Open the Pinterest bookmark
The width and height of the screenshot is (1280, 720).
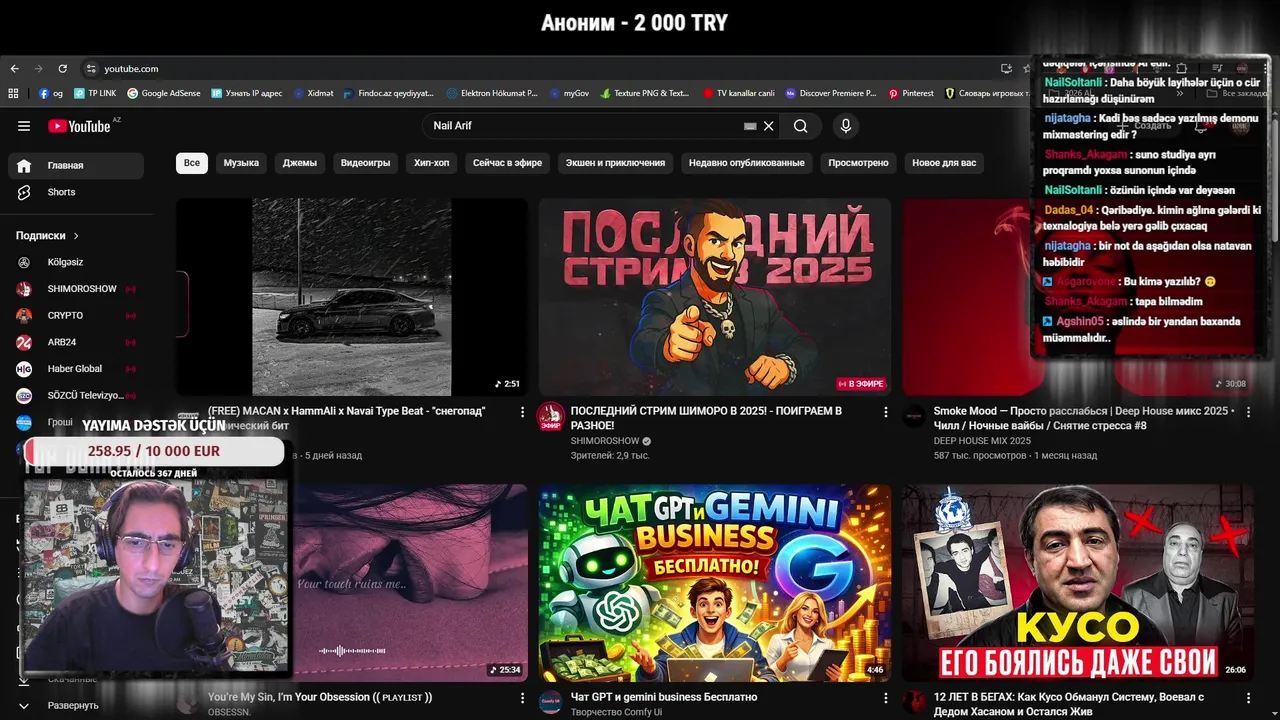[910, 93]
